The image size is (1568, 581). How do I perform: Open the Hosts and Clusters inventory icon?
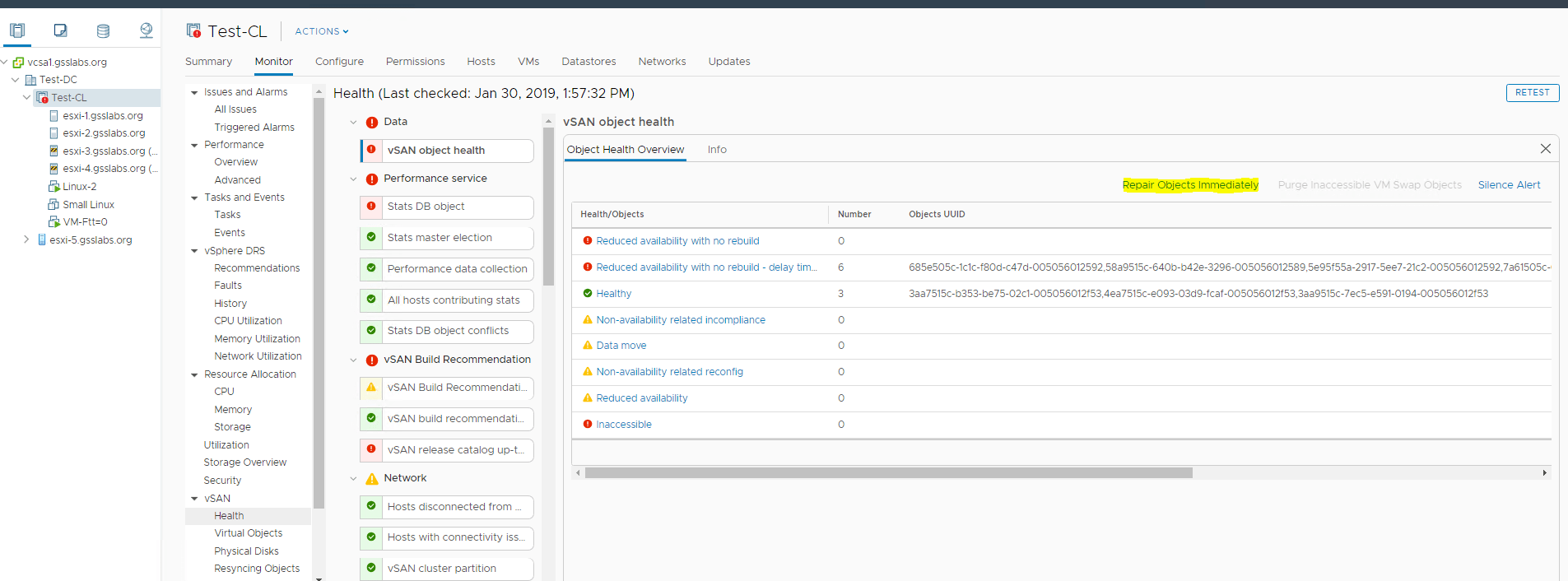point(17,31)
